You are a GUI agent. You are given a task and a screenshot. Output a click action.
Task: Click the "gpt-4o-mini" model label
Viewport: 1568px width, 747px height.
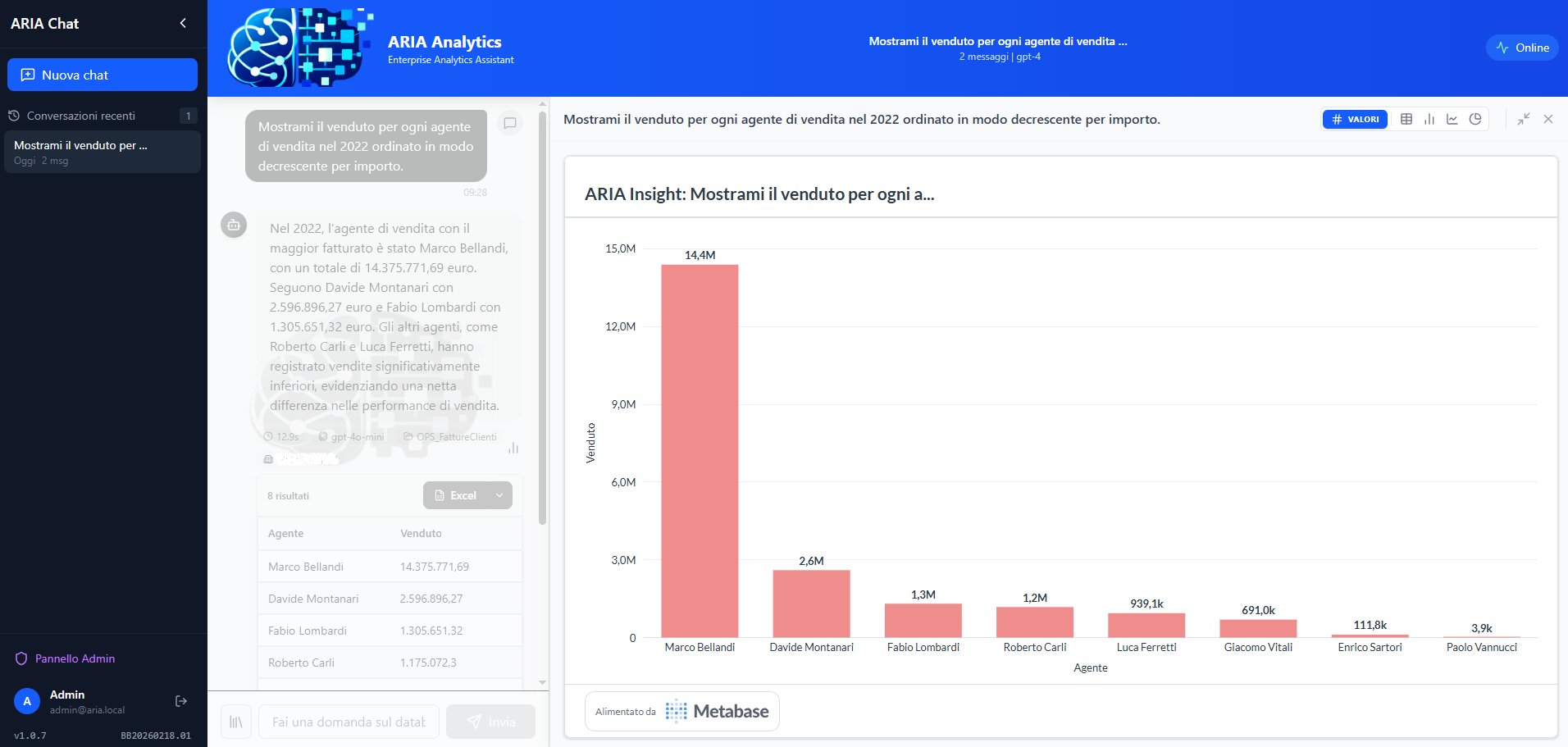tap(351, 437)
